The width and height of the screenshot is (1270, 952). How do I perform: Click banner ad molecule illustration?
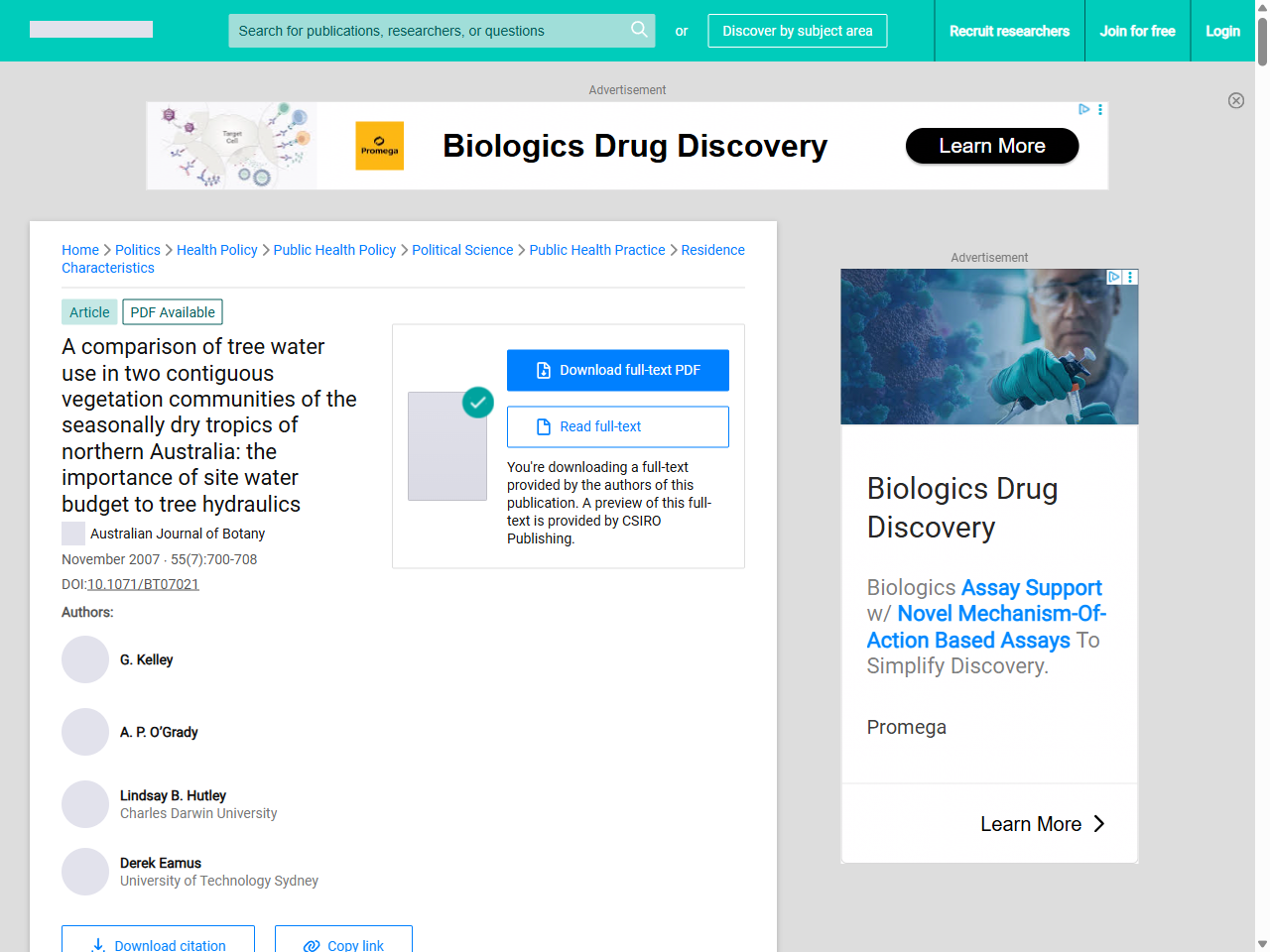pos(232,146)
